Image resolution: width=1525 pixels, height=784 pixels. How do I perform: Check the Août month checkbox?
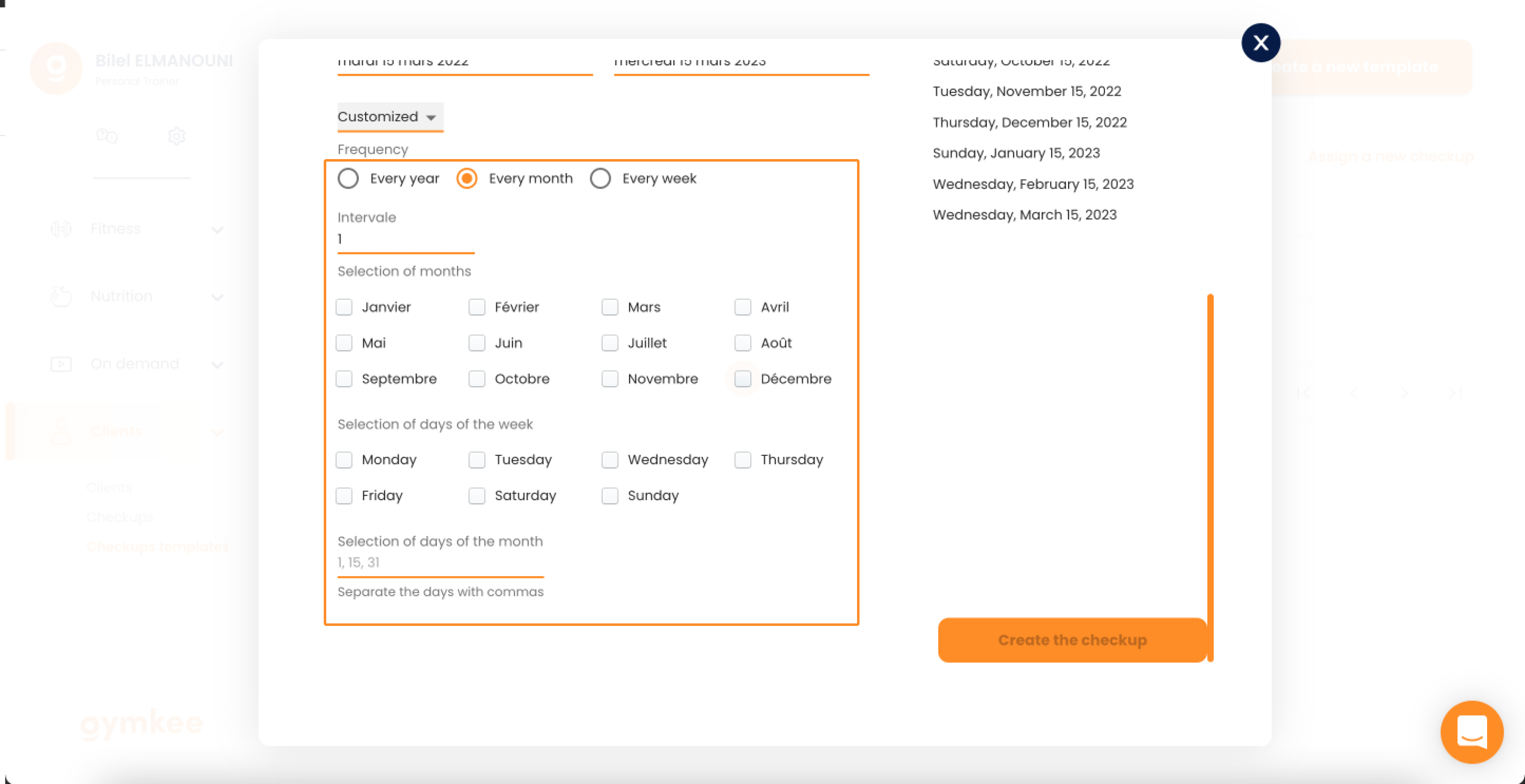[743, 343]
